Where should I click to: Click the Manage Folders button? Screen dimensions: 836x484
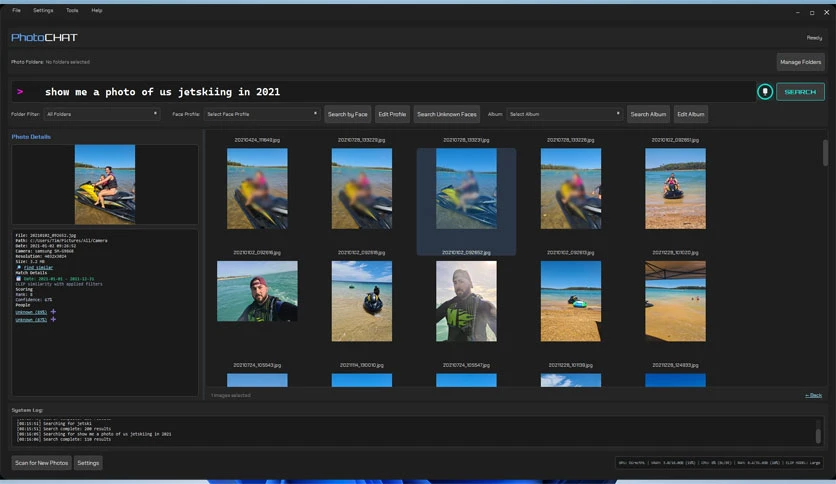click(x=800, y=62)
